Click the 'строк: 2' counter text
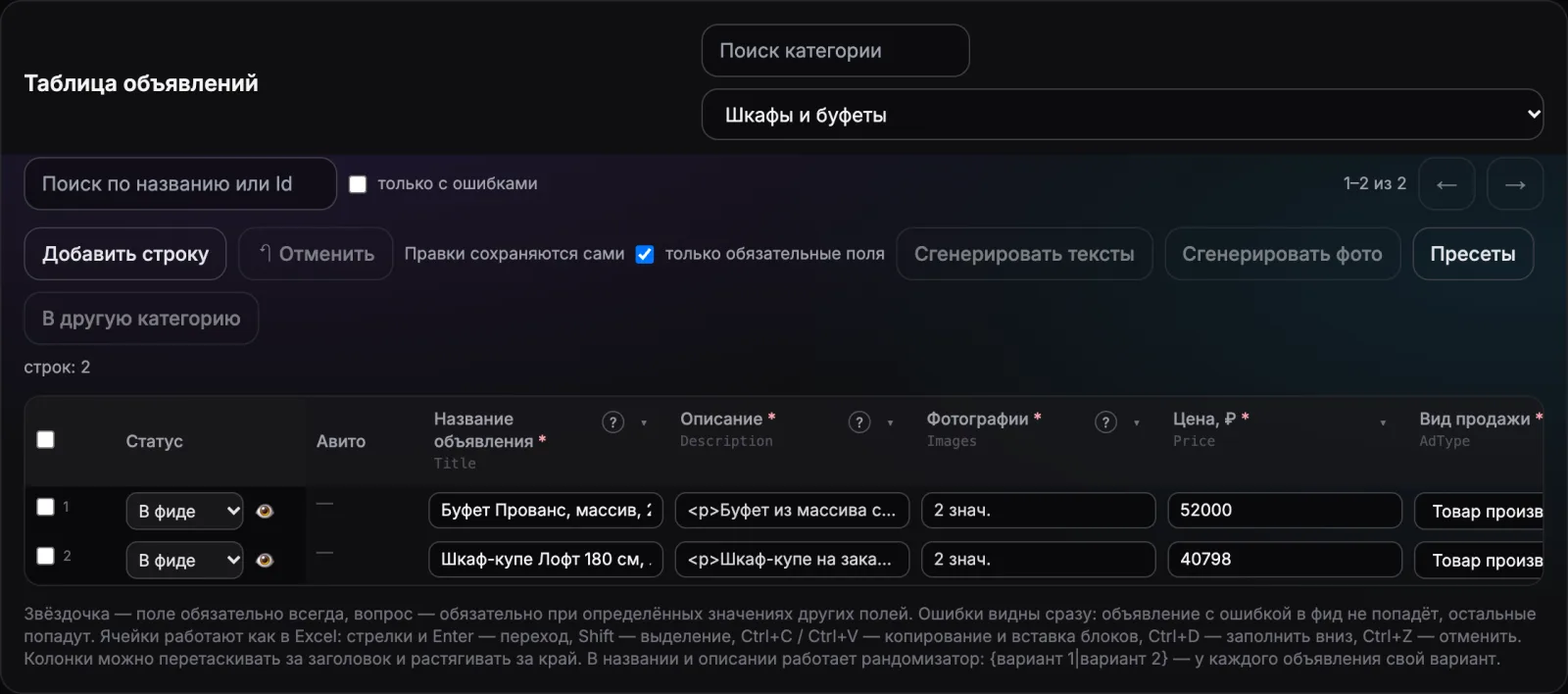The image size is (1568, 694). point(57,368)
